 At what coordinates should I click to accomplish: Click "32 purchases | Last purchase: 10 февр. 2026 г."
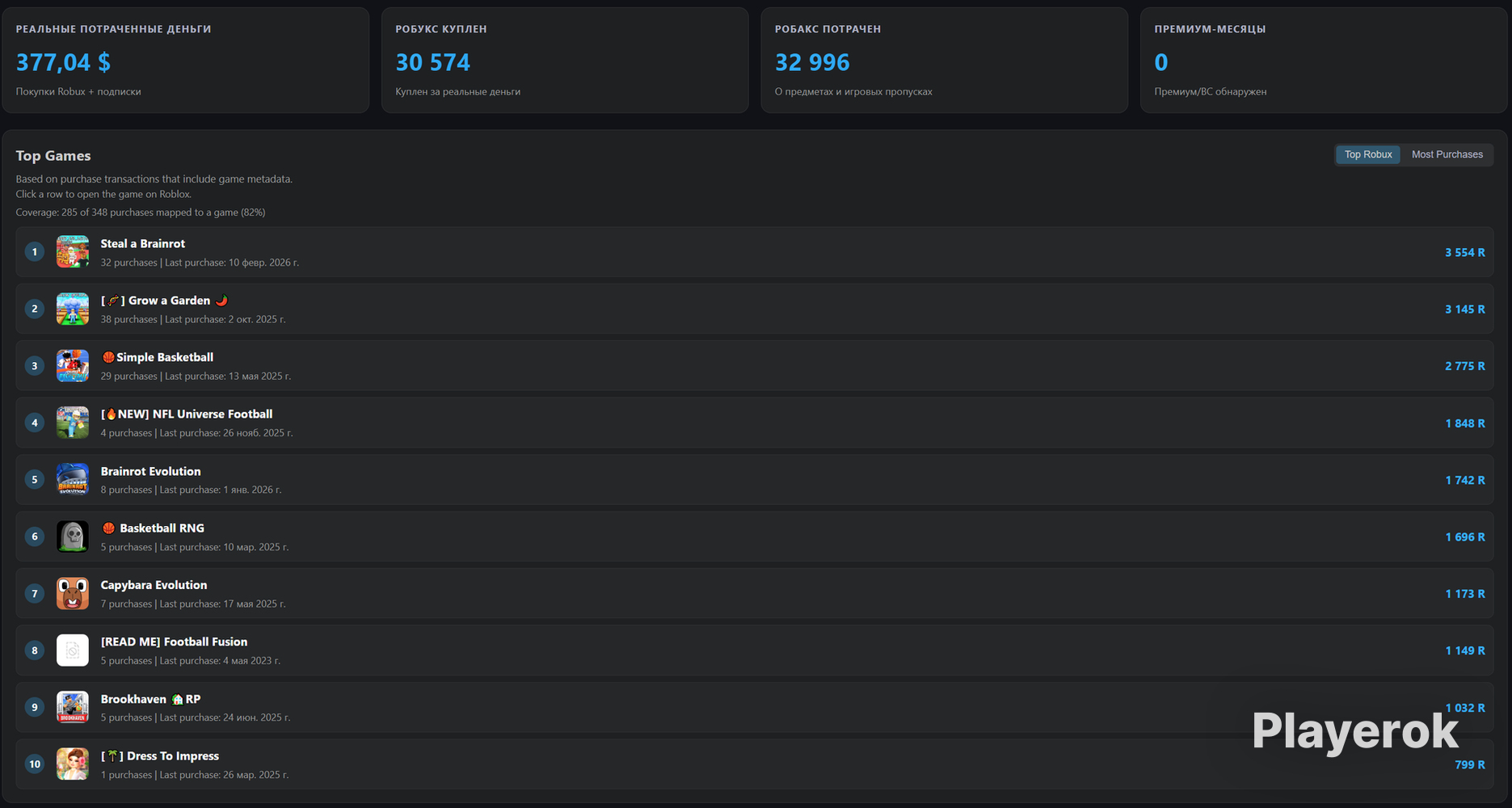(200, 263)
